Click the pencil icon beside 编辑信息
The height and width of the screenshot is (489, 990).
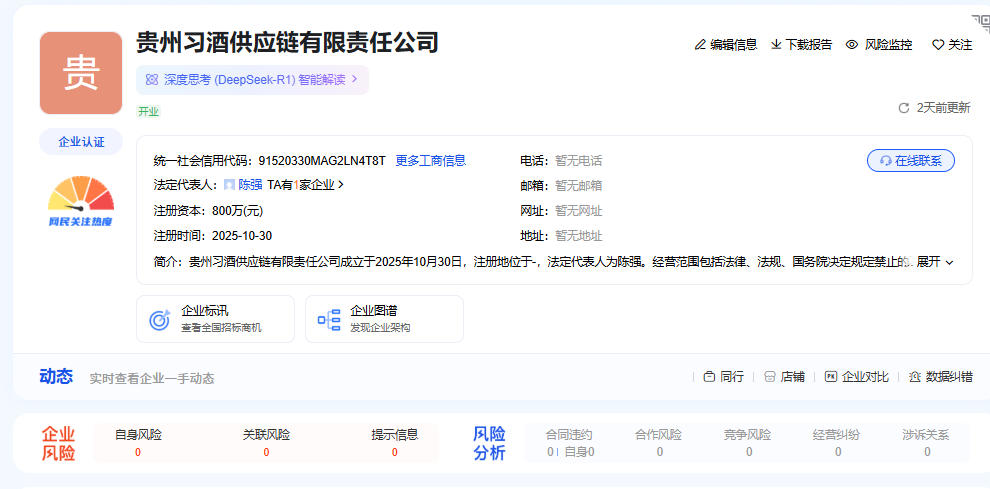[700, 45]
